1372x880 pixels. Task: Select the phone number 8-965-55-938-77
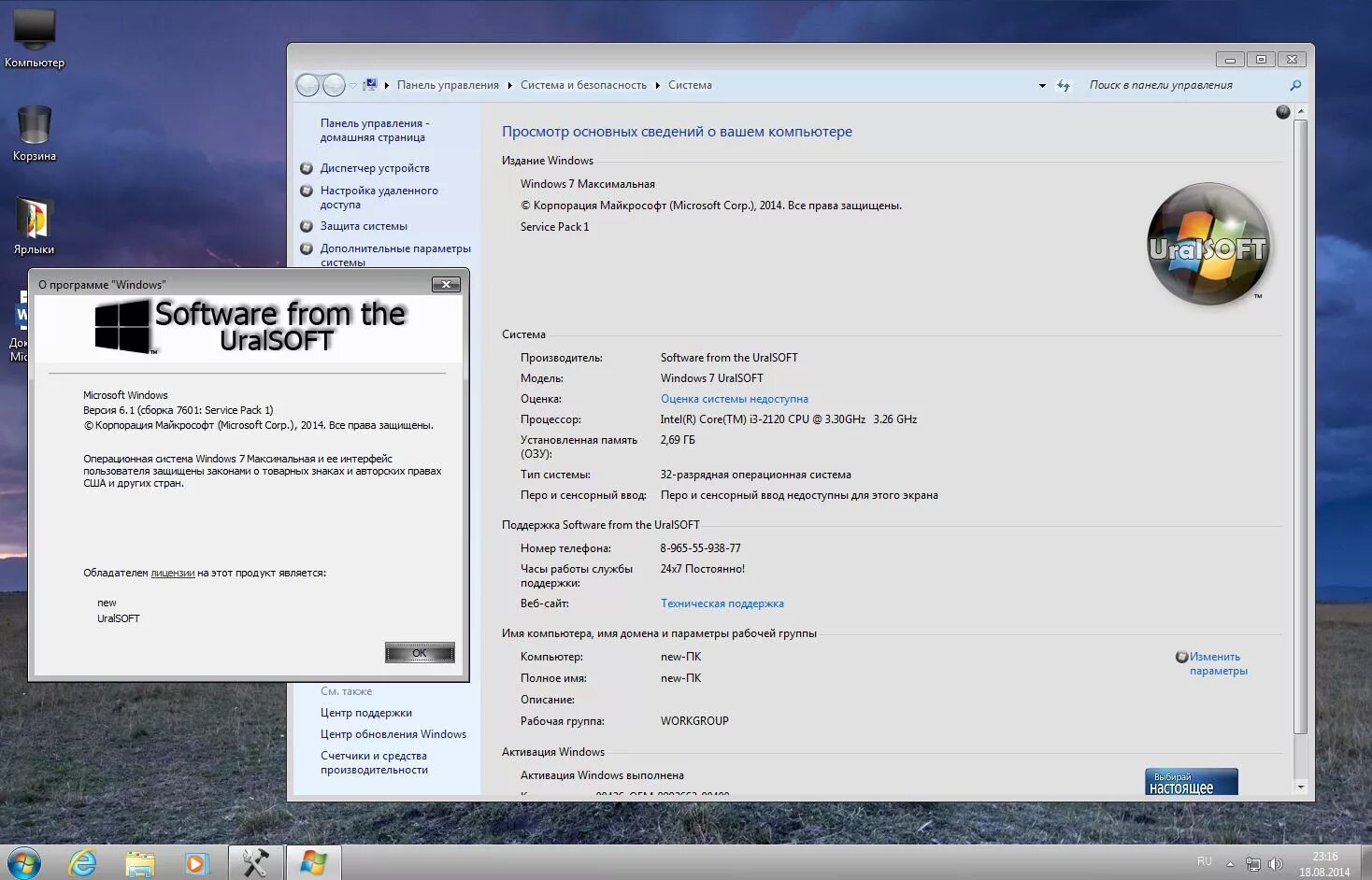(700, 548)
